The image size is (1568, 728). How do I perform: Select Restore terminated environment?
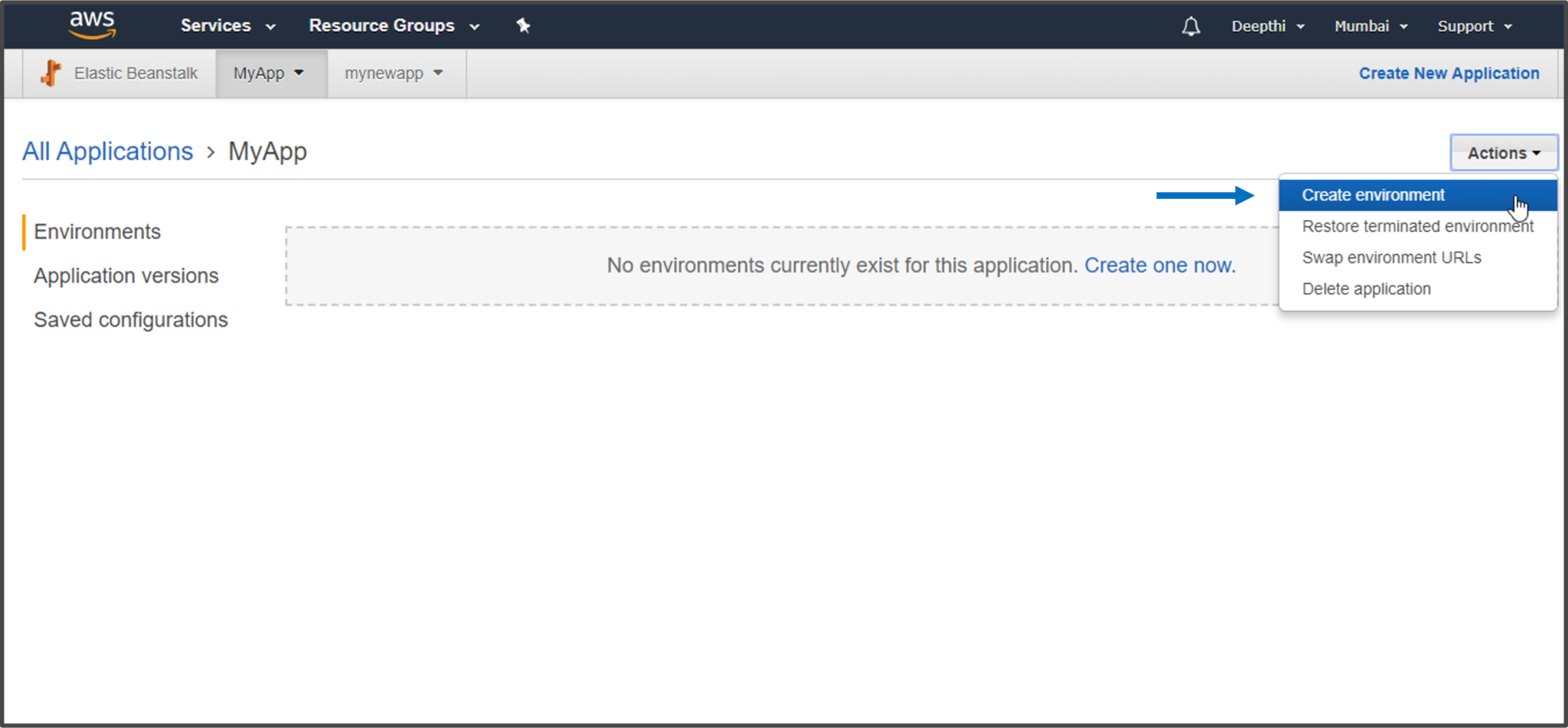1417,227
